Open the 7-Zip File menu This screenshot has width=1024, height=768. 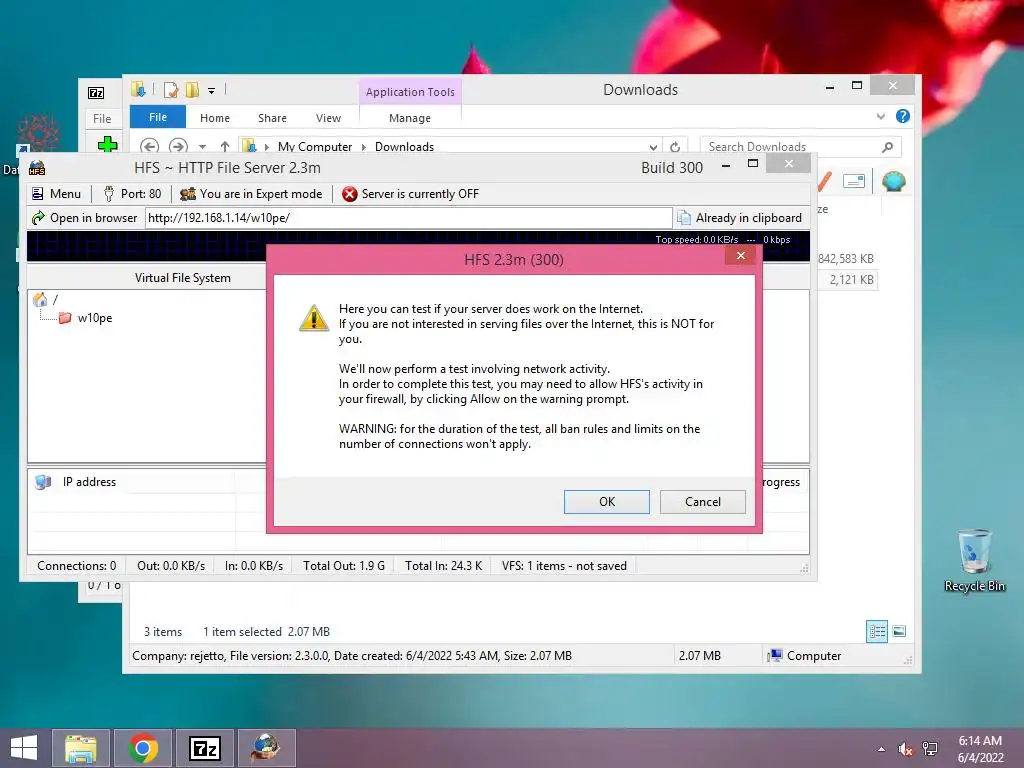102,119
